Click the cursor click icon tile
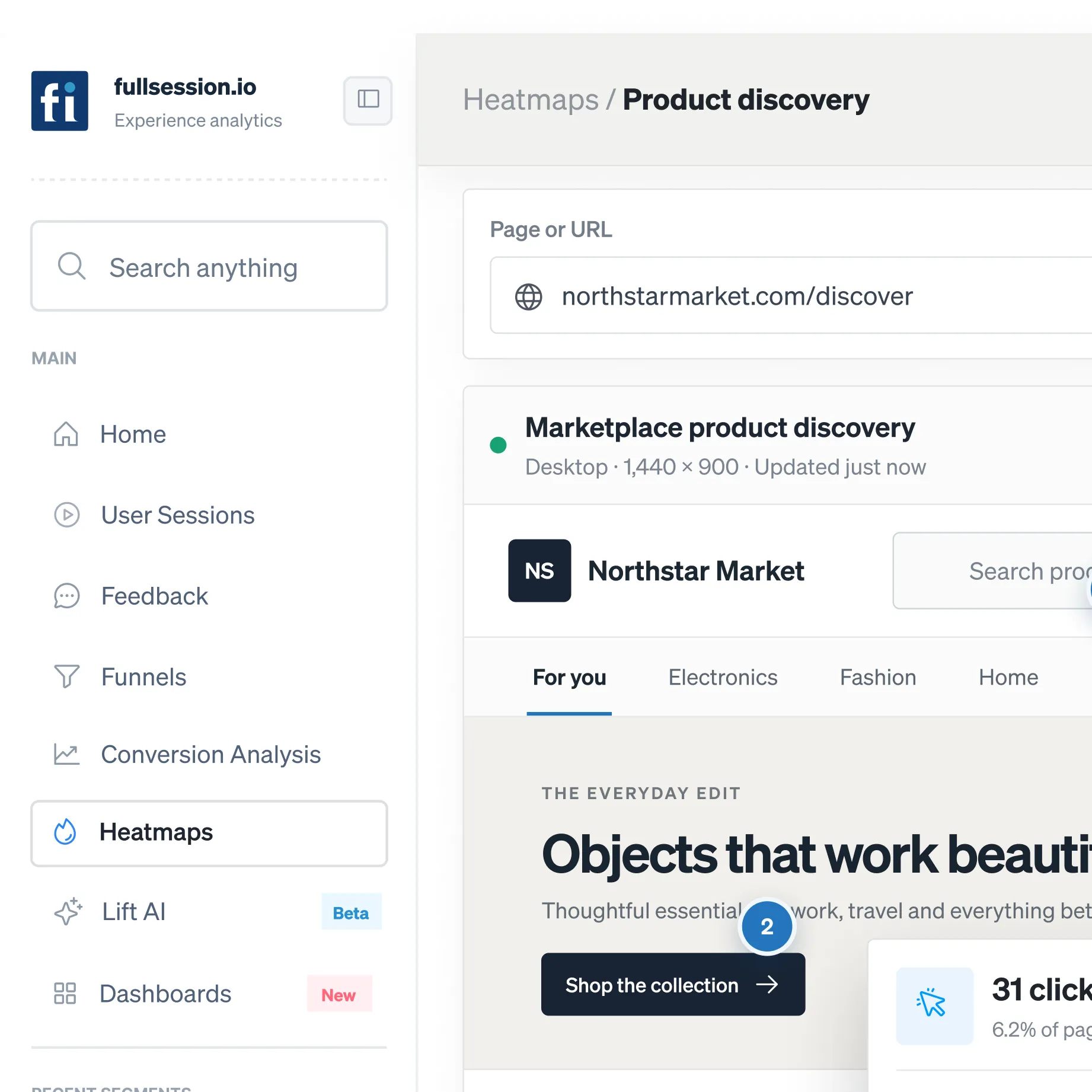The width and height of the screenshot is (1092, 1092). click(934, 1005)
